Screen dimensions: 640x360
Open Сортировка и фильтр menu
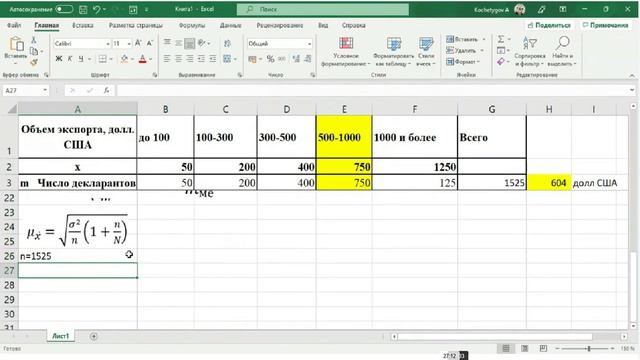click(x=530, y=51)
